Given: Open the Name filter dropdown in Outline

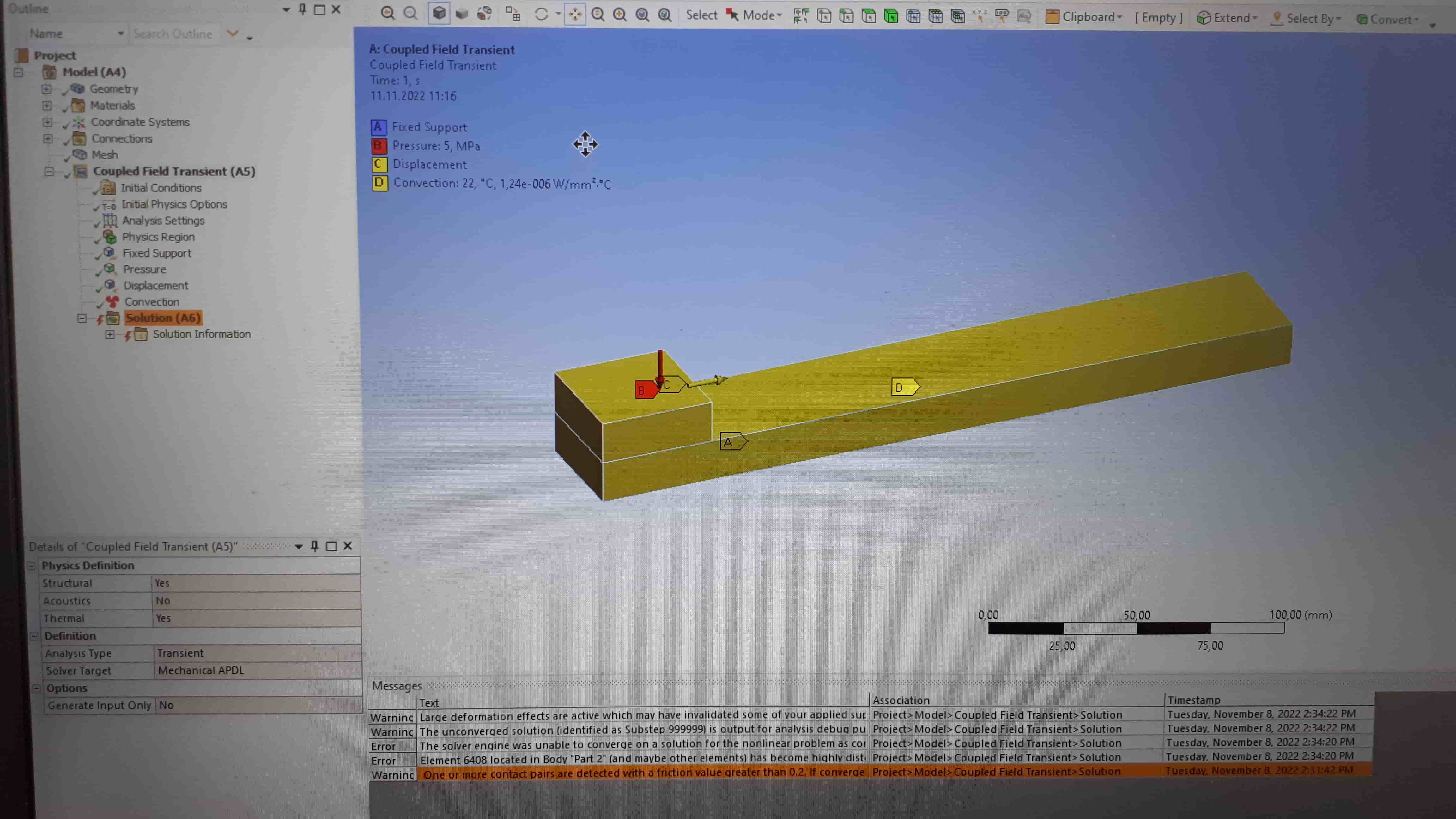Looking at the screenshot, I should pos(120,34).
